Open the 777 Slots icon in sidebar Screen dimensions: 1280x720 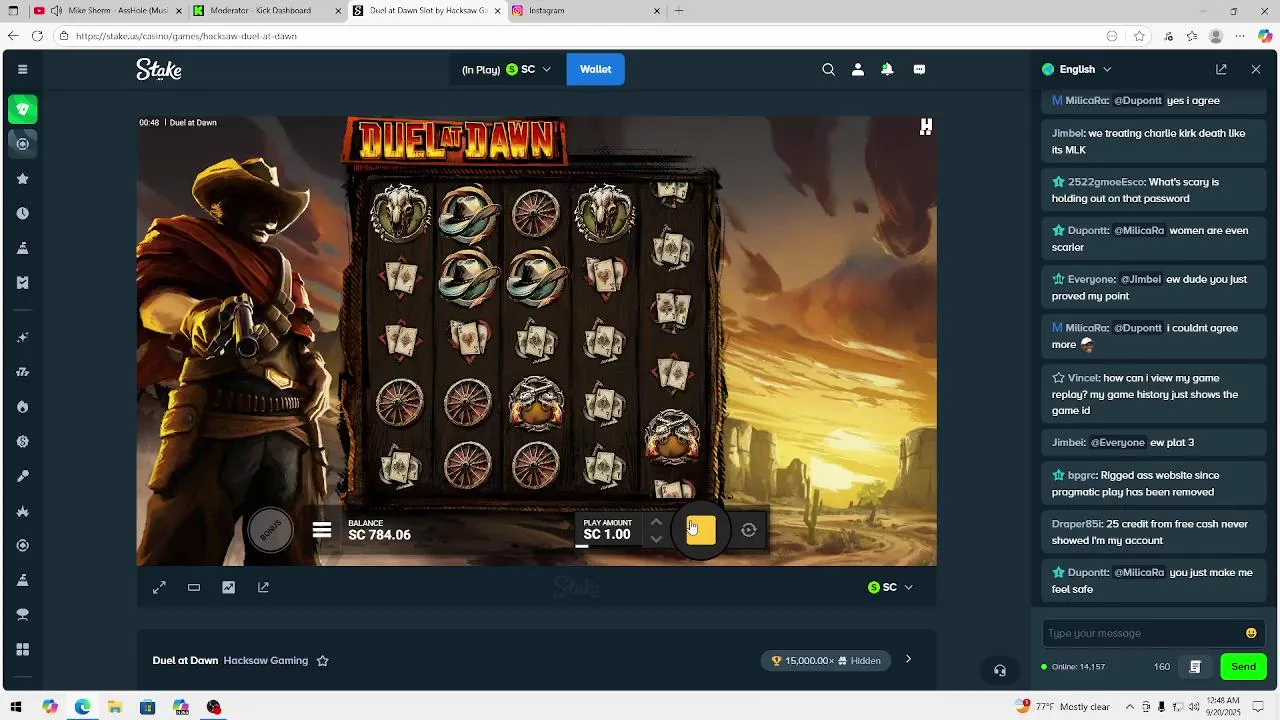coord(22,372)
